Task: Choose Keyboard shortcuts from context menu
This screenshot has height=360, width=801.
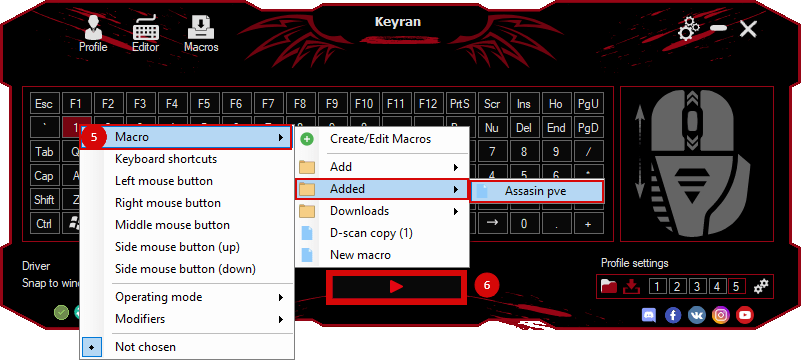Action: coord(187,159)
